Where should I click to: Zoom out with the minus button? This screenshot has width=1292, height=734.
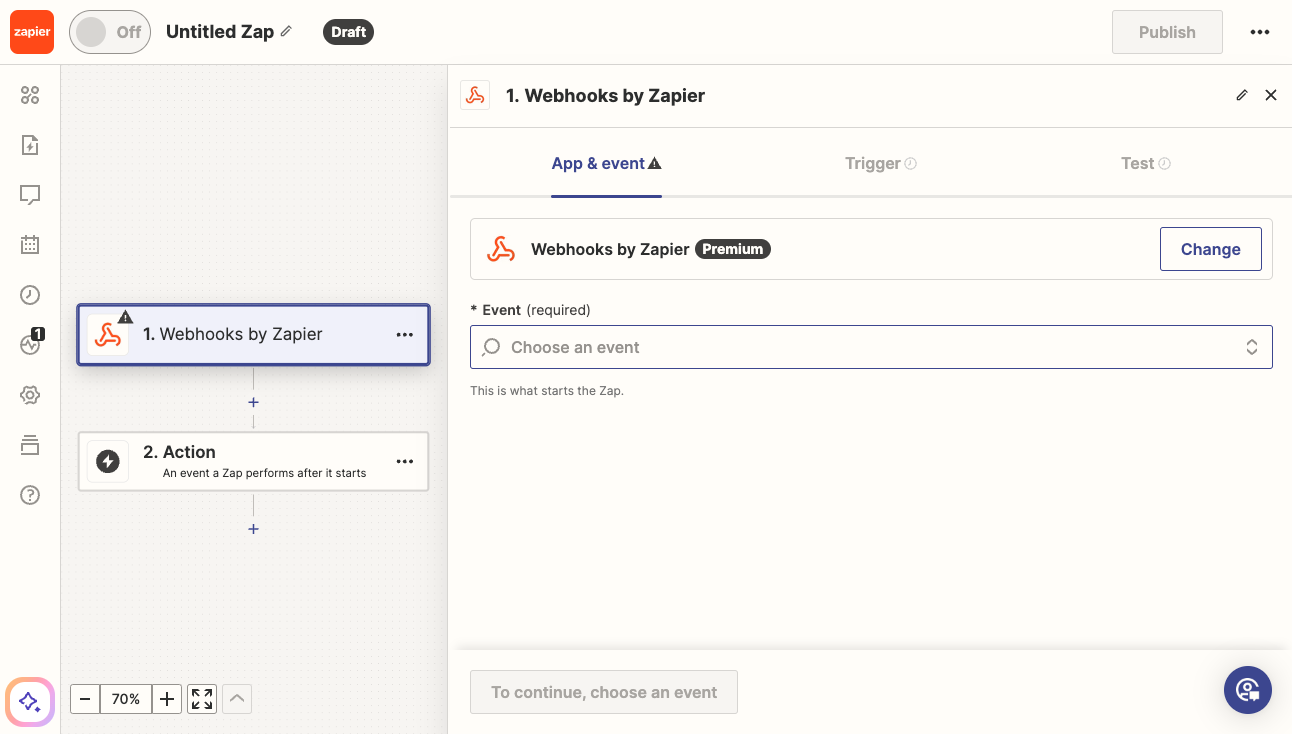(x=85, y=699)
